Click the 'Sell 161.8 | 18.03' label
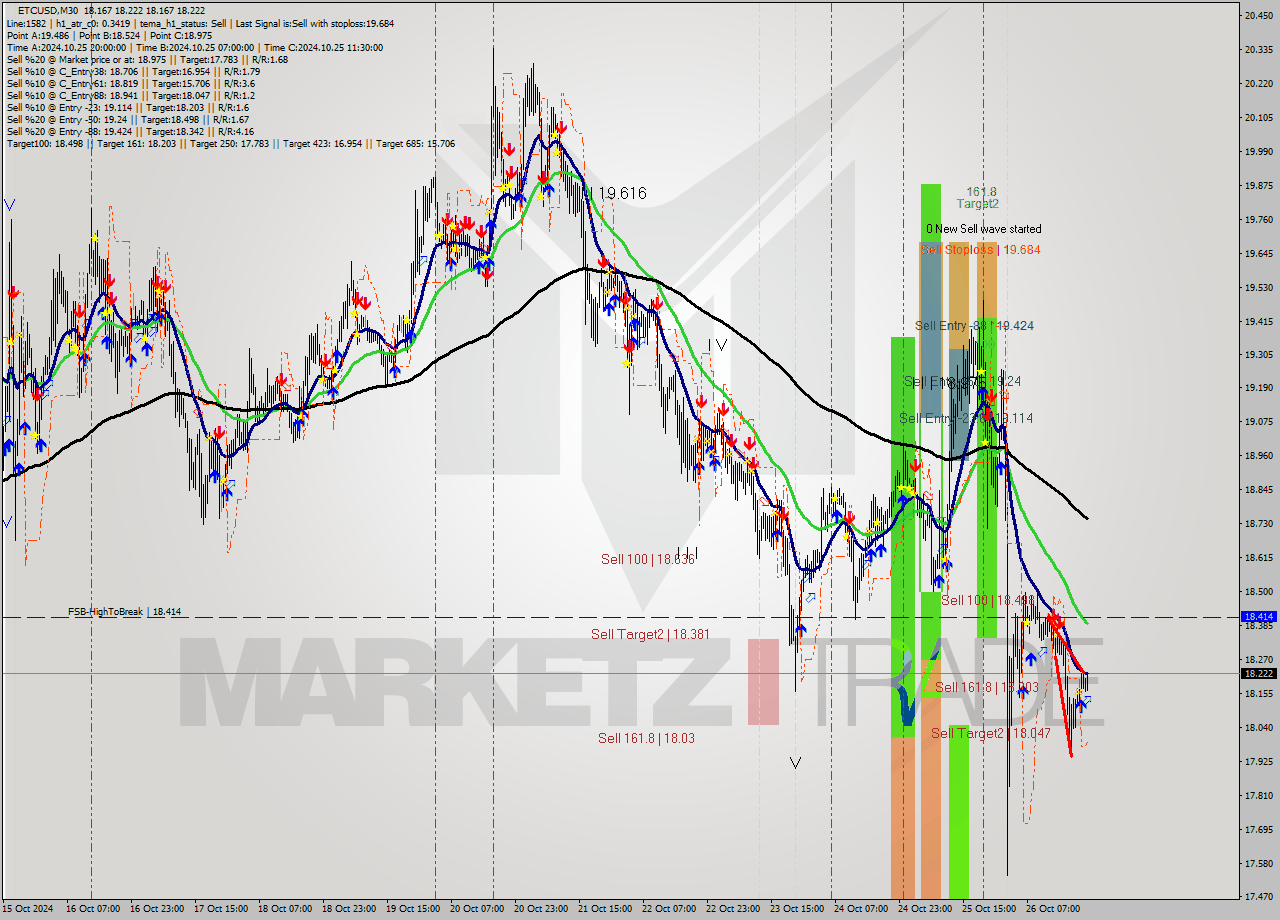Viewport: 1280px width, 920px height. 646,738
